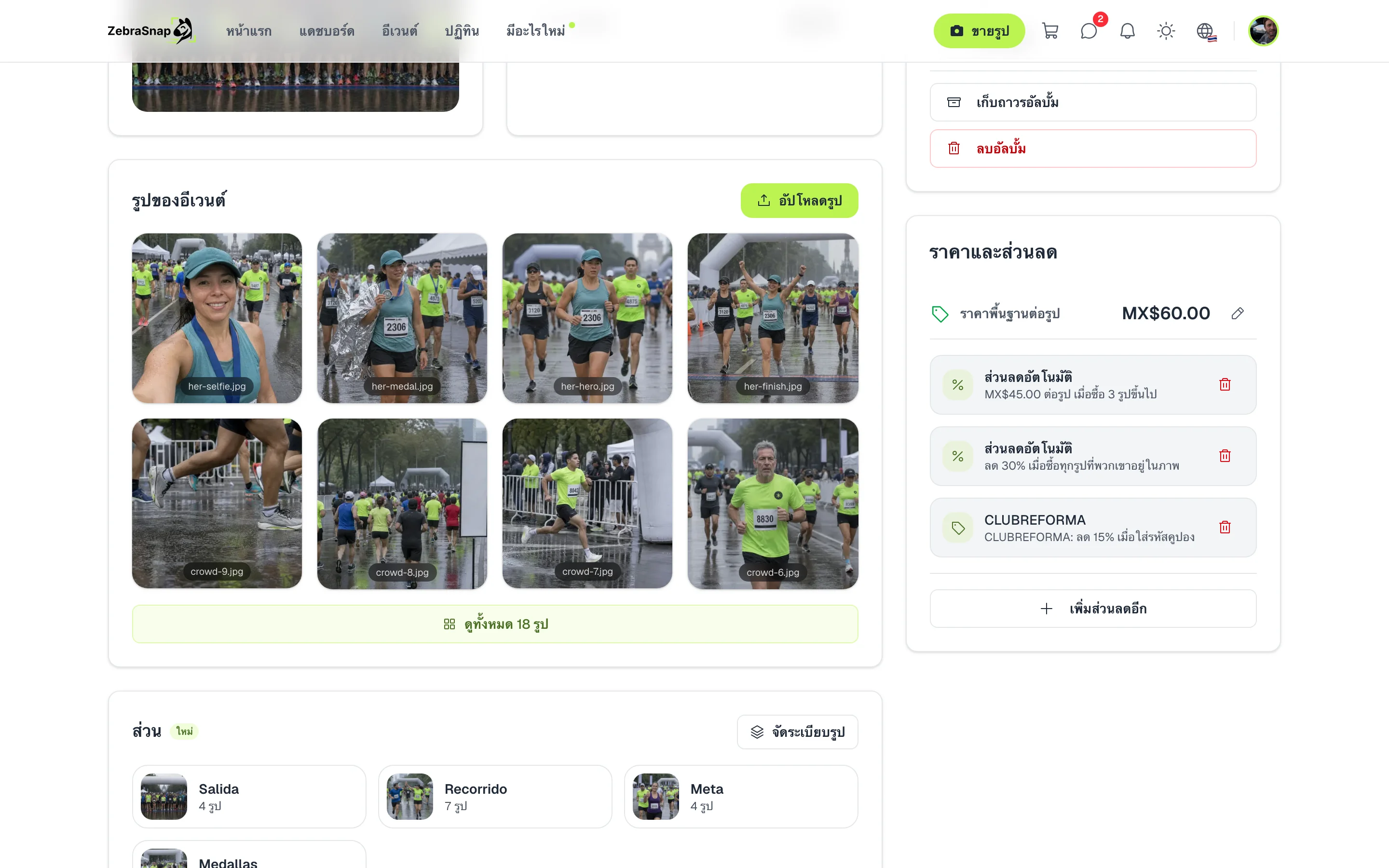Open her-hero.jpg thumbnail

pos(587,318)
